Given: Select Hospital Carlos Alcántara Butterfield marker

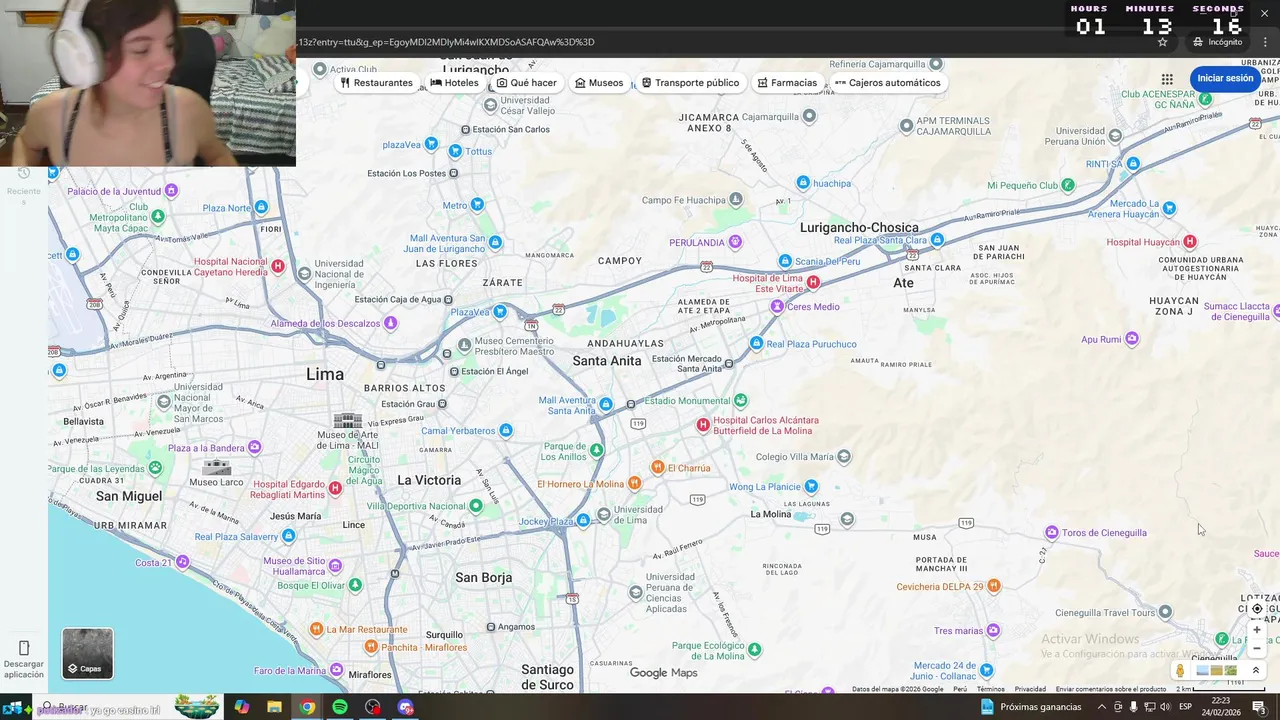Looking at the screenshot, I should pyautogui.click(x=703, y=425).
